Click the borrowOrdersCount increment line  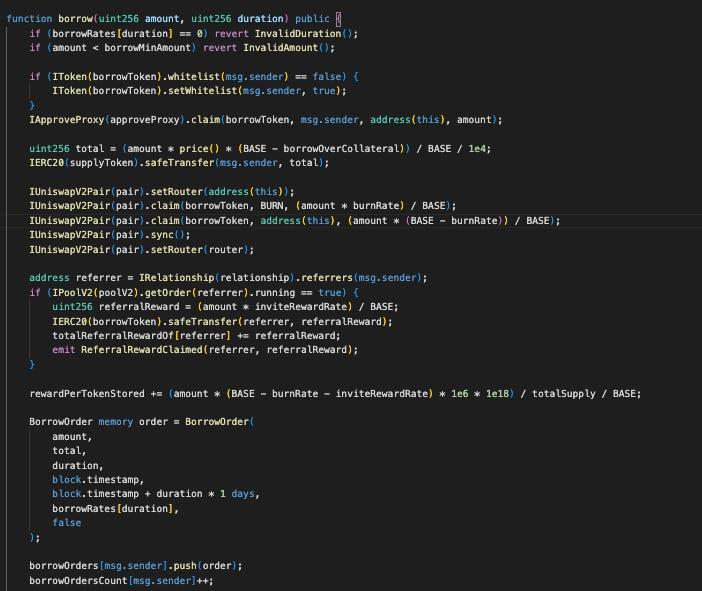coord(120,580)
